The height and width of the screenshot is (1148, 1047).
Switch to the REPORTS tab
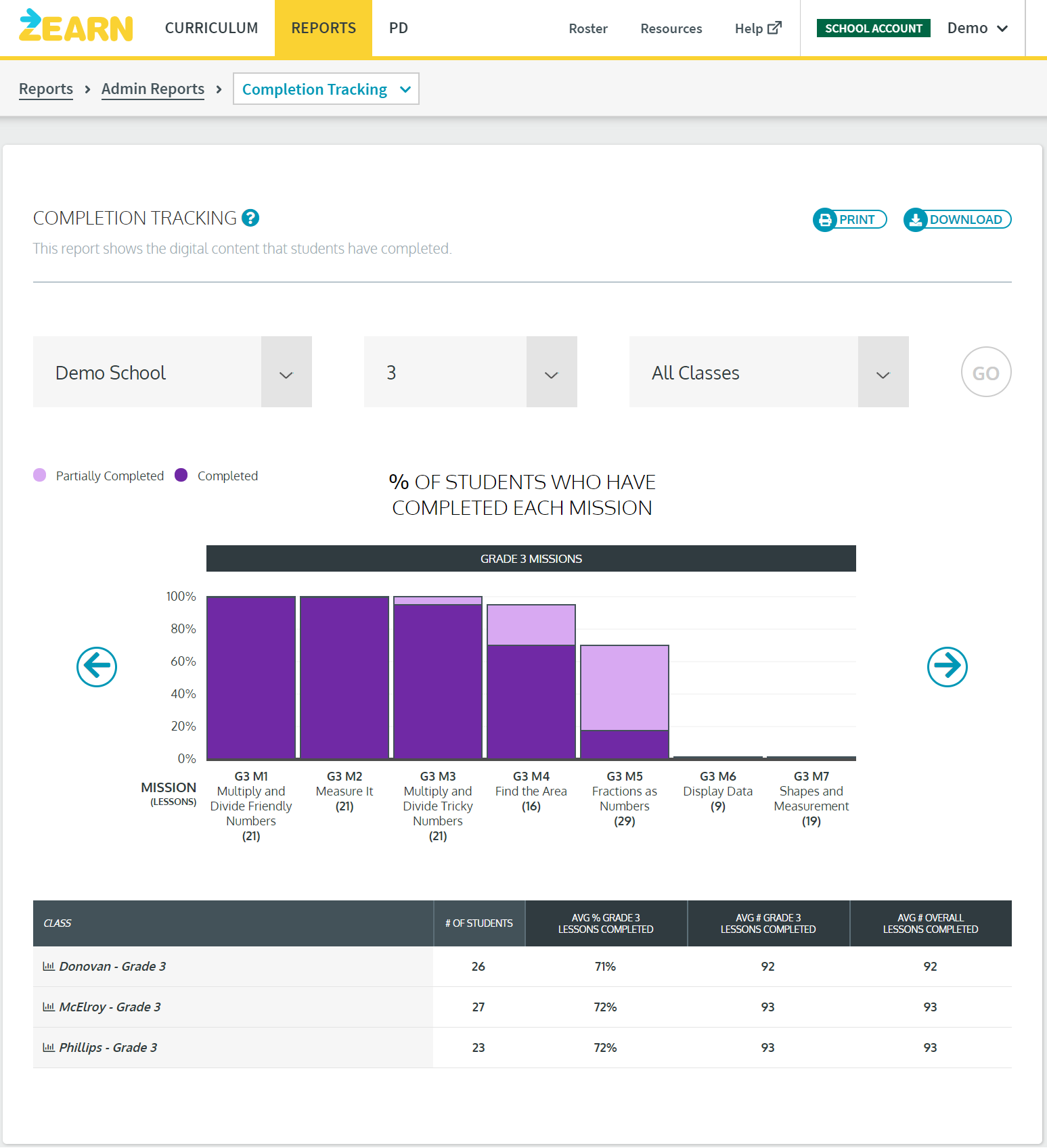324,28
